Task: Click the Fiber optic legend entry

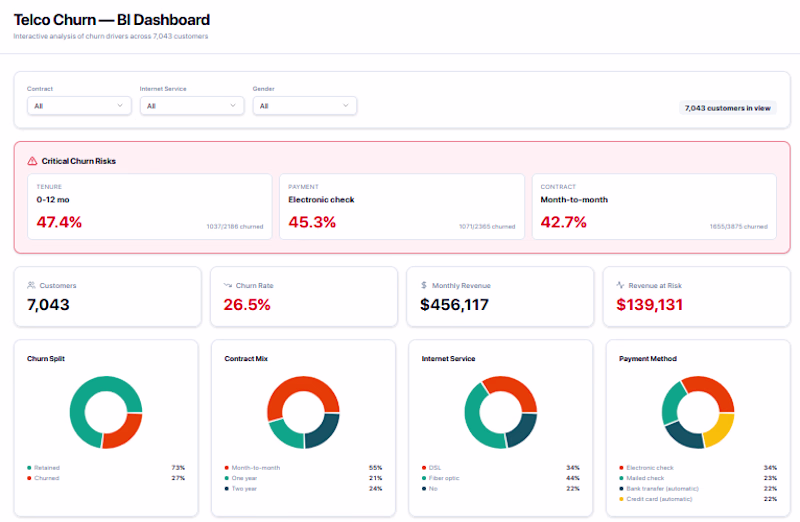Action: 501,478
